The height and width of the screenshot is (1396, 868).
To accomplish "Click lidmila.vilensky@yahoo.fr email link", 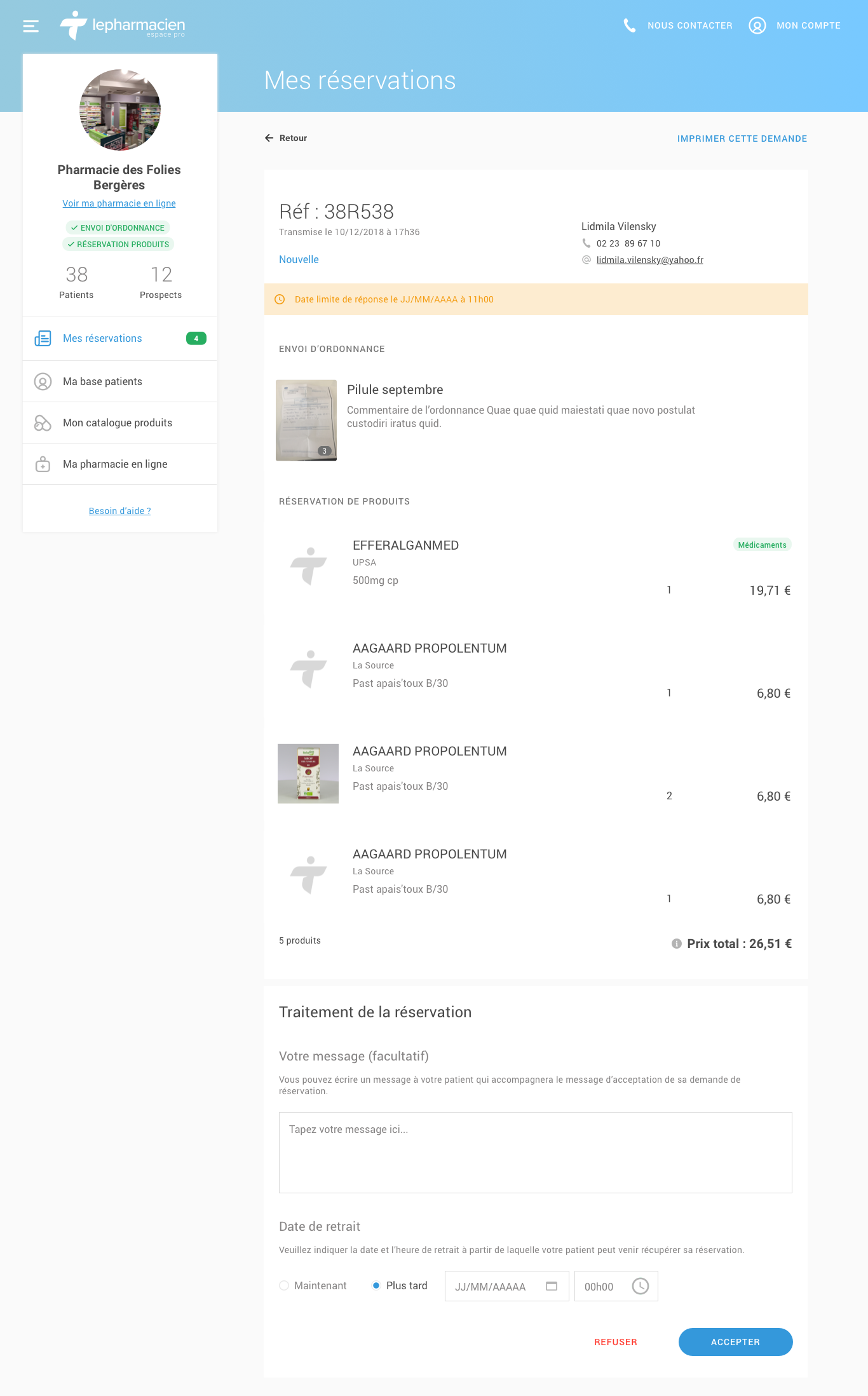I will [x=649, y=260].
